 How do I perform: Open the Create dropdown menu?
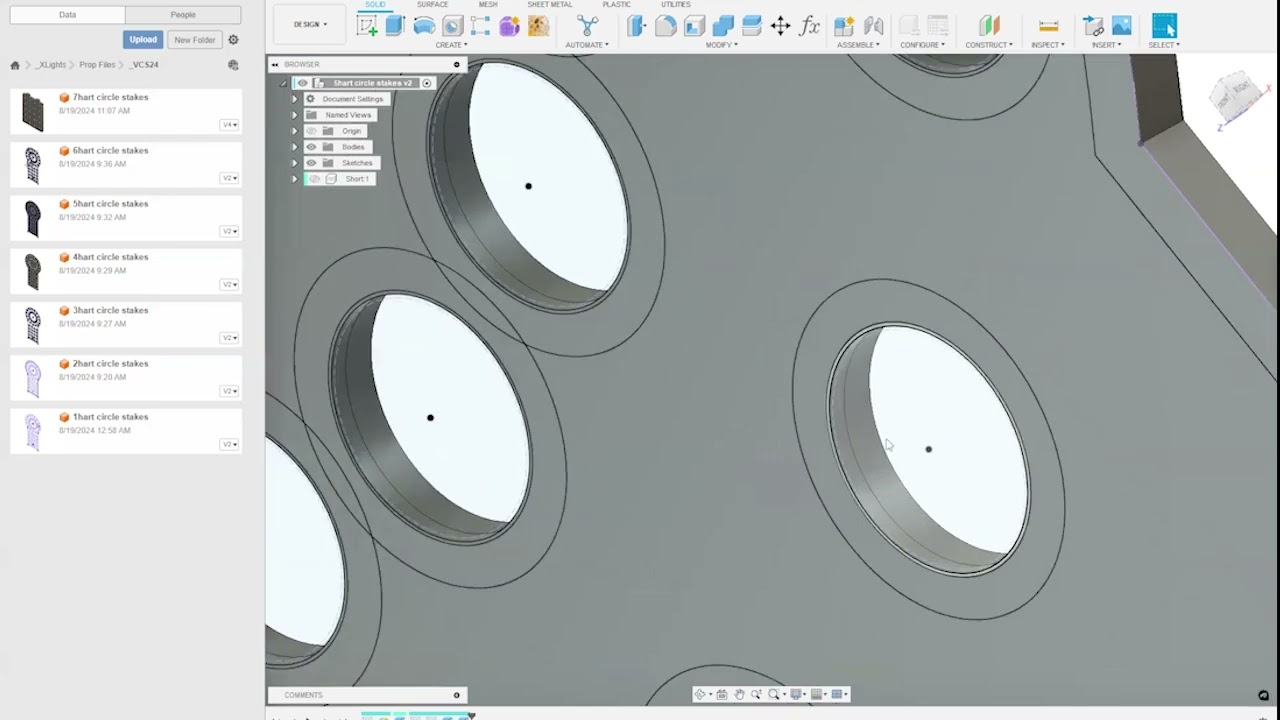pyautogui.click(x=451, y=45)
